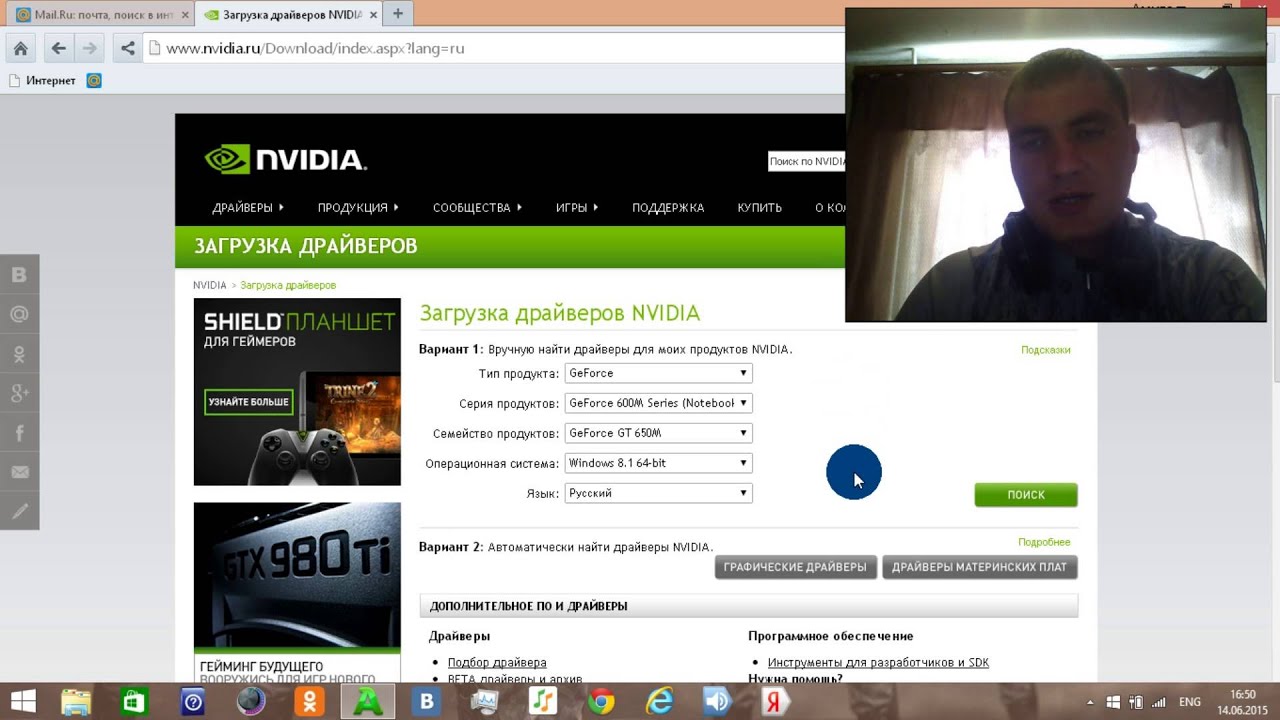This screenshot has width=1280, height=720.
Task: Share via Facebook sidebar icon
Action: [x=19, y=433]
